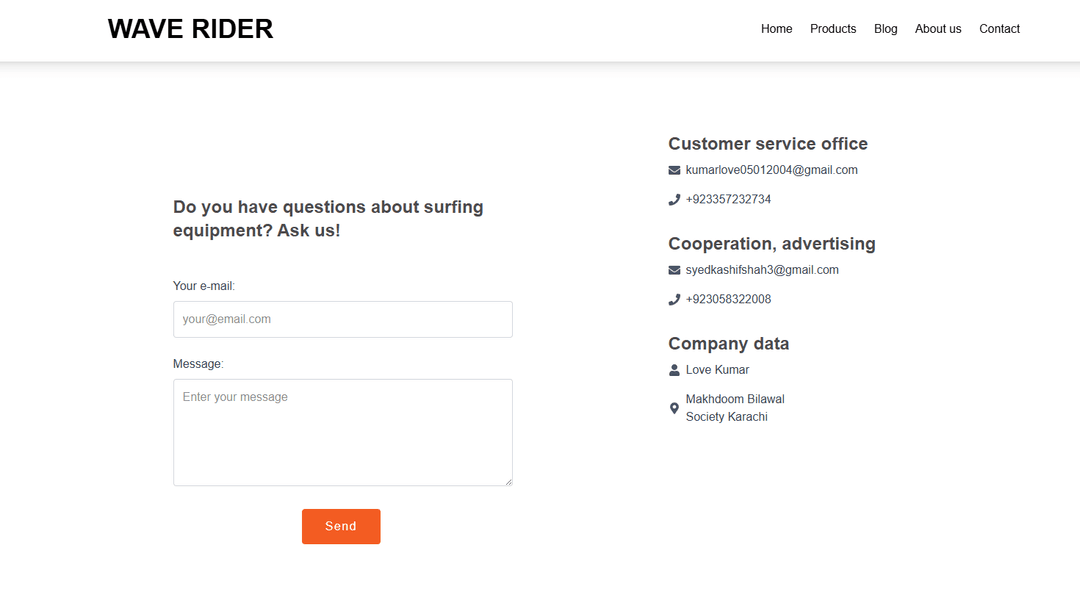
Task: Click the phone icon next to +923357232734
Action: tap(674, 200)
